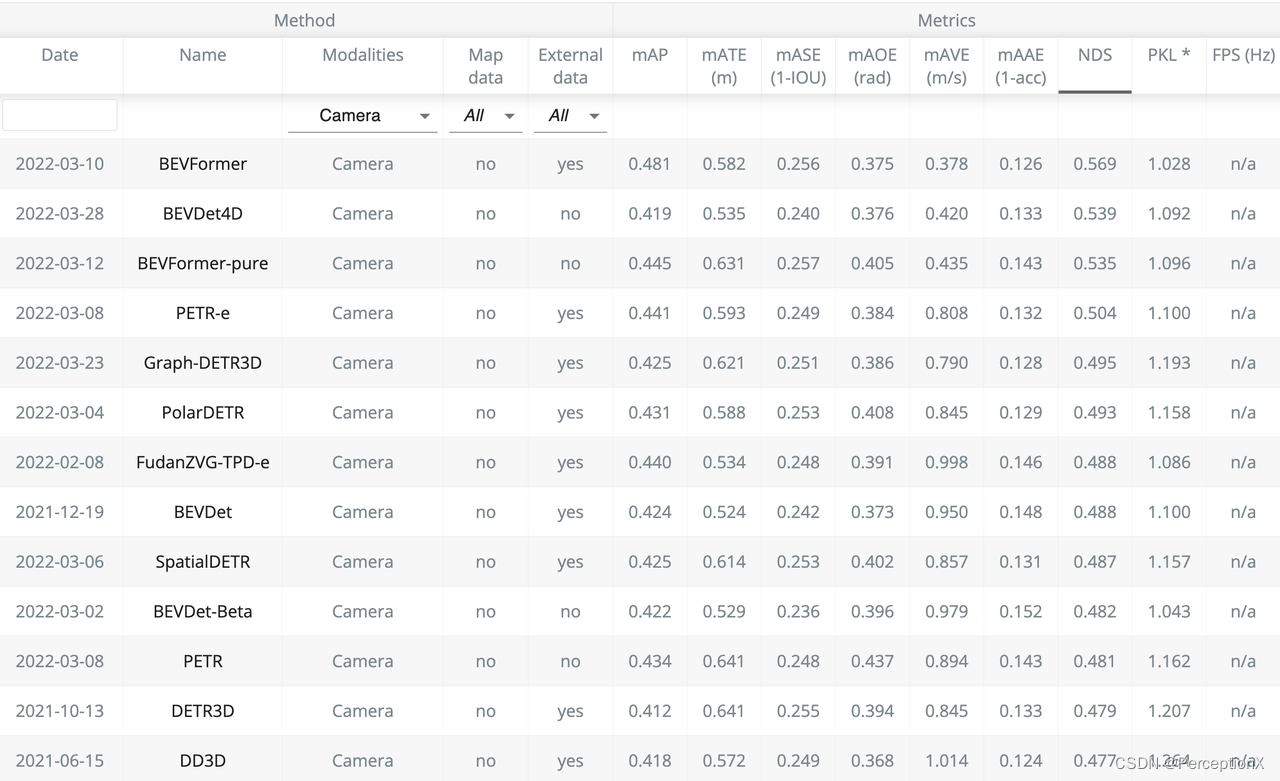Click mAVE value 1.014 for DD3D
The image size is (1280, 781).
point(946,761)
